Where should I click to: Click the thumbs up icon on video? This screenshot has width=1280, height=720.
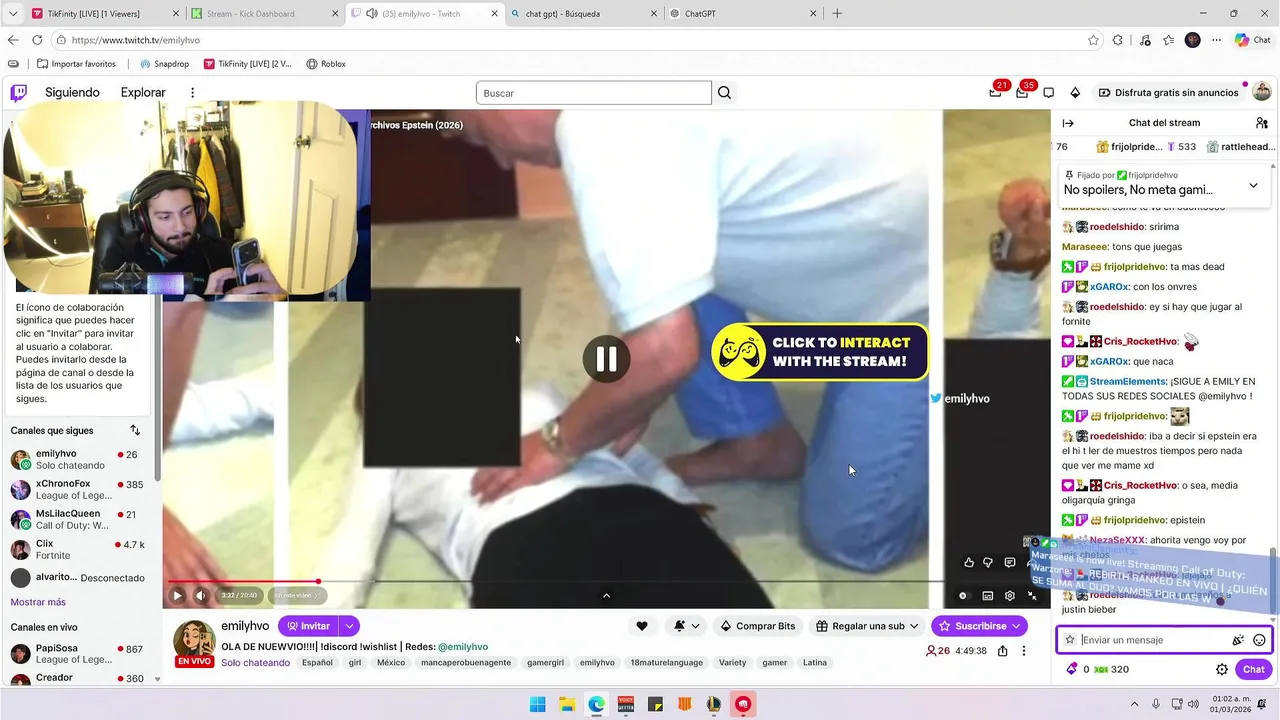coord(968,563)
